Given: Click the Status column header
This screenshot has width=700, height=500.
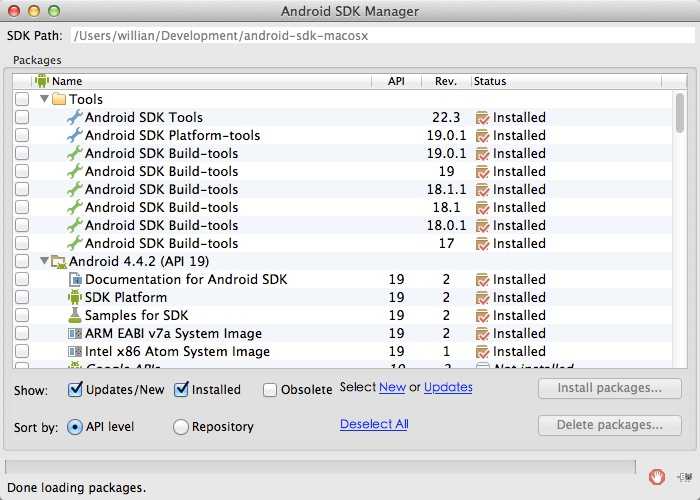Looking at the screenshot, I should [x=566, y=81].
